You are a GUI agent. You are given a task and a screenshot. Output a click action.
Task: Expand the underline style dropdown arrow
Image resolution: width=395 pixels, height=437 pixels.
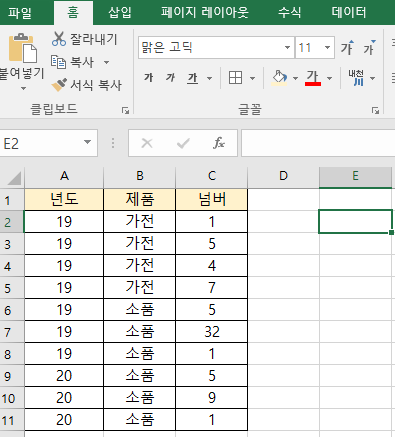(209, 79)
